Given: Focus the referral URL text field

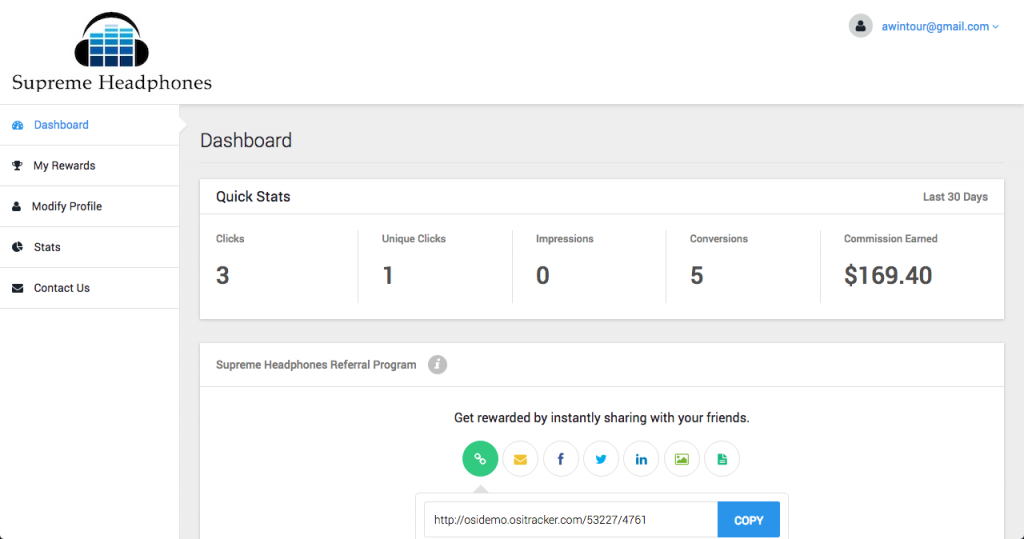Looking at the screenshot, I should coord(571,520).
